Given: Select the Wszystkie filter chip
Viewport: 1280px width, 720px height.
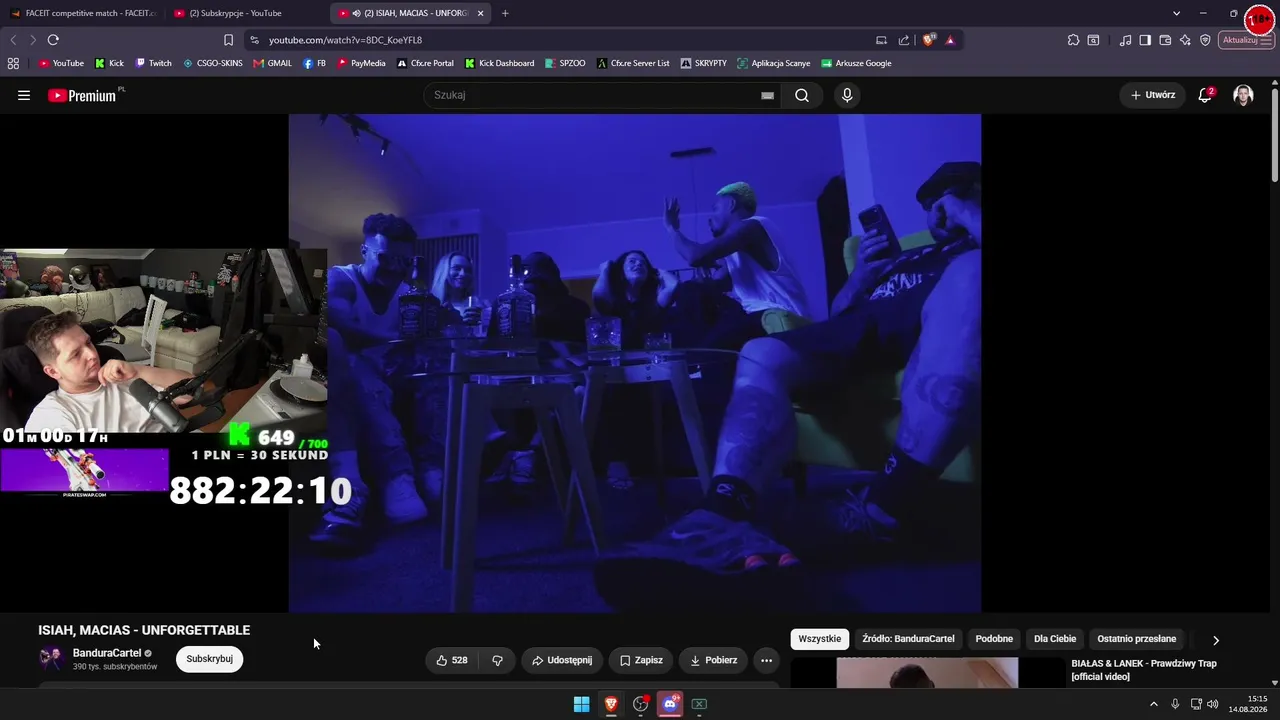Looking at the screenshot, I should pyautogui.click(x=820, y=639).
